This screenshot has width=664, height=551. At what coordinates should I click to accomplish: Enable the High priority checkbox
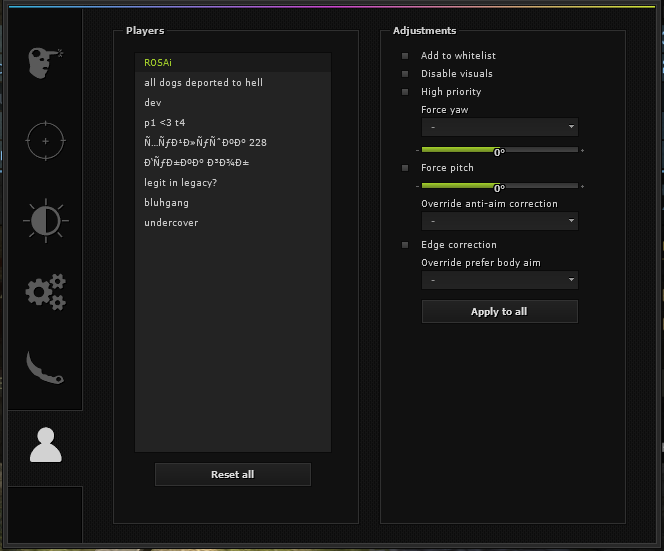coord(405,92)
